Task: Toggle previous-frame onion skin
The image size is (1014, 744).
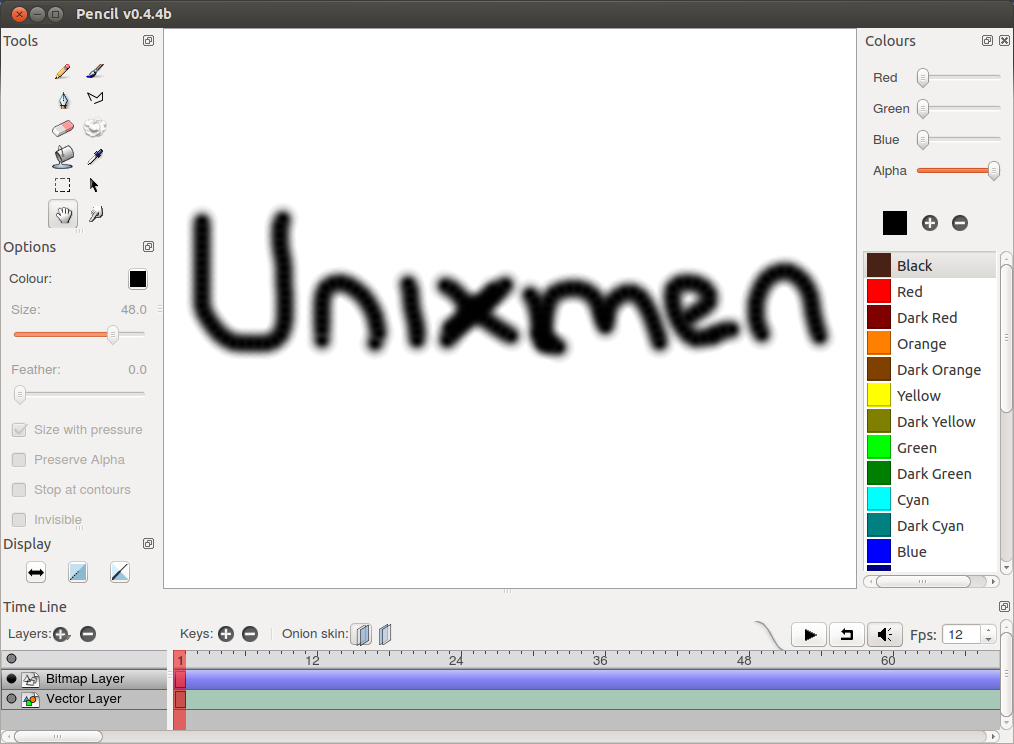Action: 363,634
